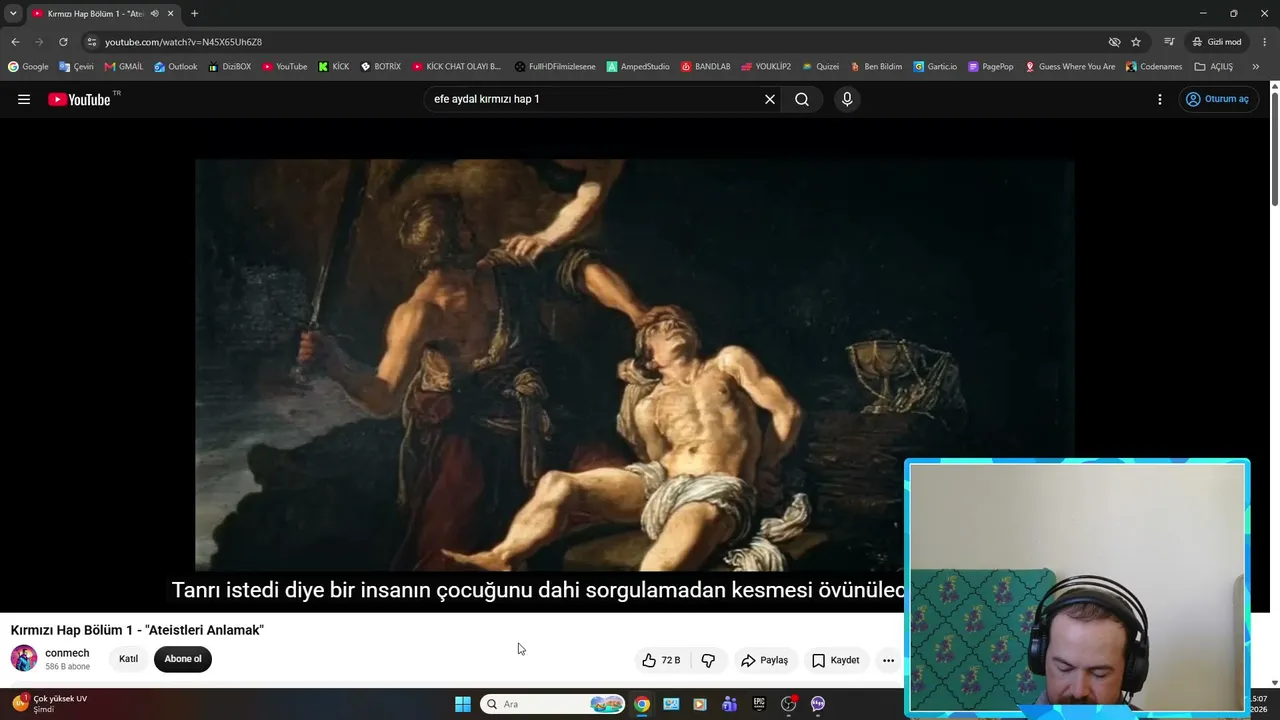Image resolution: width=1280 pixels, height=720 pixels.
Task: Open the BANDLAB bookmark
Action: 706,67
